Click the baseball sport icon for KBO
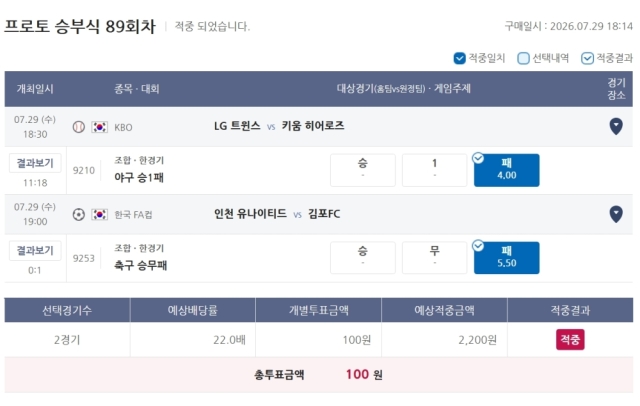640x406 pixels. [x=79, y=127]
